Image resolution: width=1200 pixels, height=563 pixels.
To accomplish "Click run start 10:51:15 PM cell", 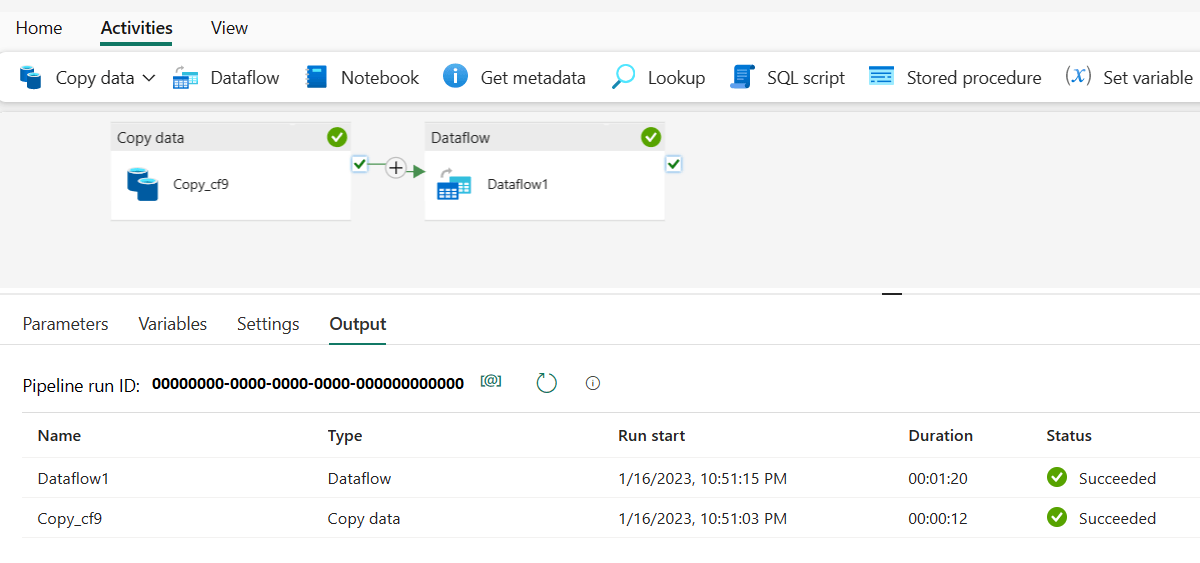I will [x=702, y=478].
